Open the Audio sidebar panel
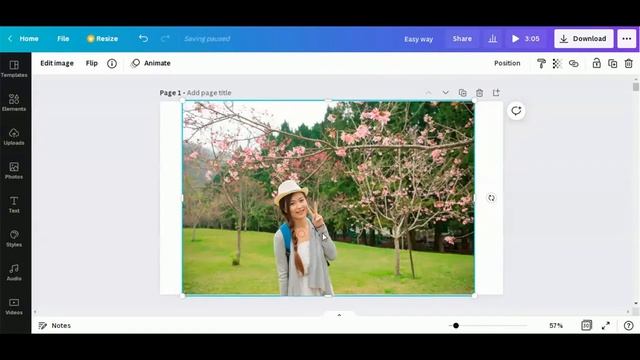The image size is (640, 360). (x=14, y=272)
